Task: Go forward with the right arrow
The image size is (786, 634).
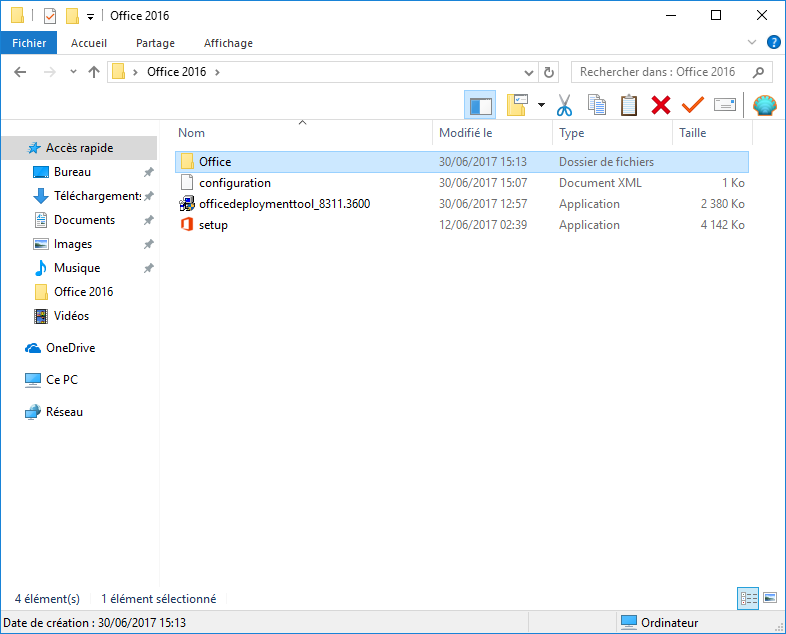Action: [x=50, y=72]
